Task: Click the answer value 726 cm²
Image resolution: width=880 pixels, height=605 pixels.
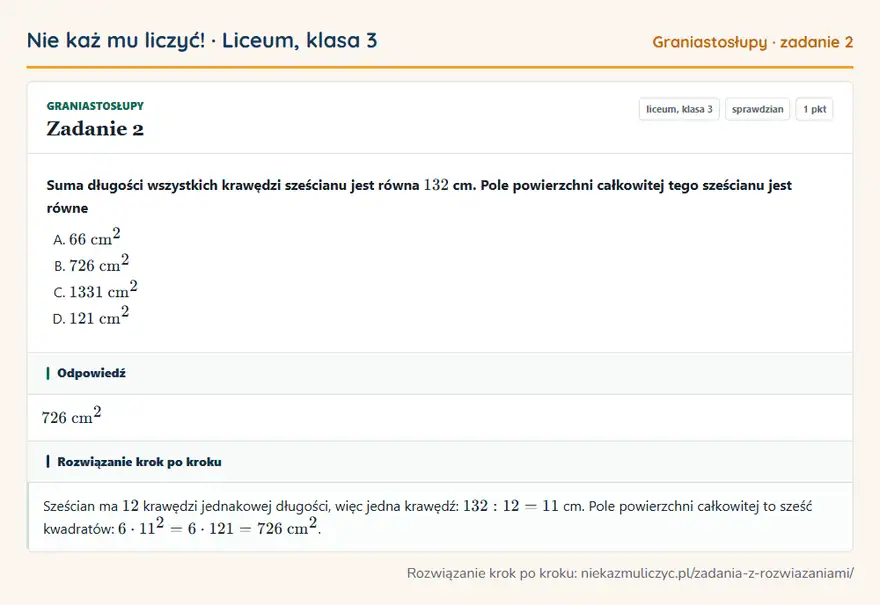Action: pyautogui.click(x=71, y=416)
